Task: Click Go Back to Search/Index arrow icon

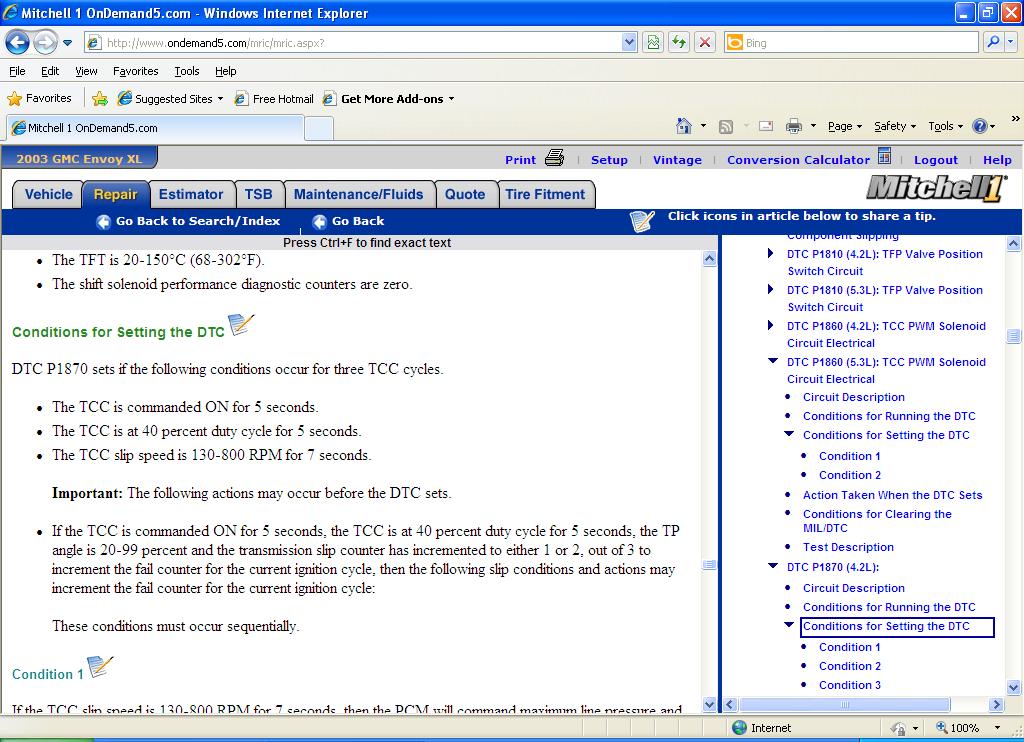Action: 103,222
